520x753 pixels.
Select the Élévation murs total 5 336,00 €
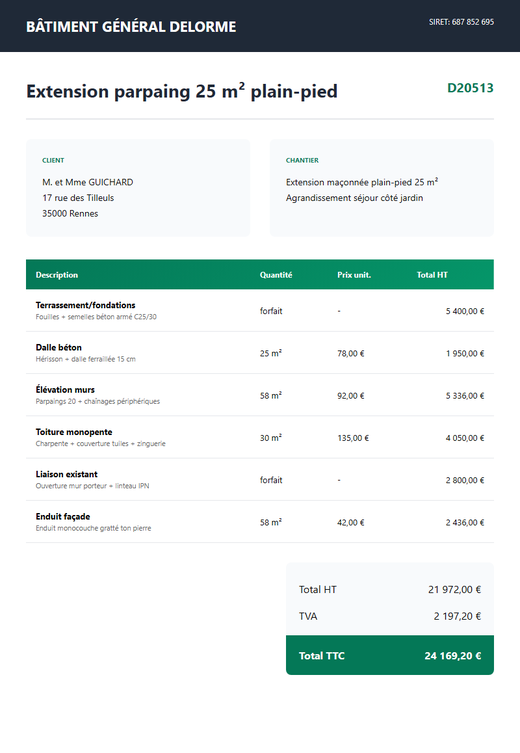465,396
